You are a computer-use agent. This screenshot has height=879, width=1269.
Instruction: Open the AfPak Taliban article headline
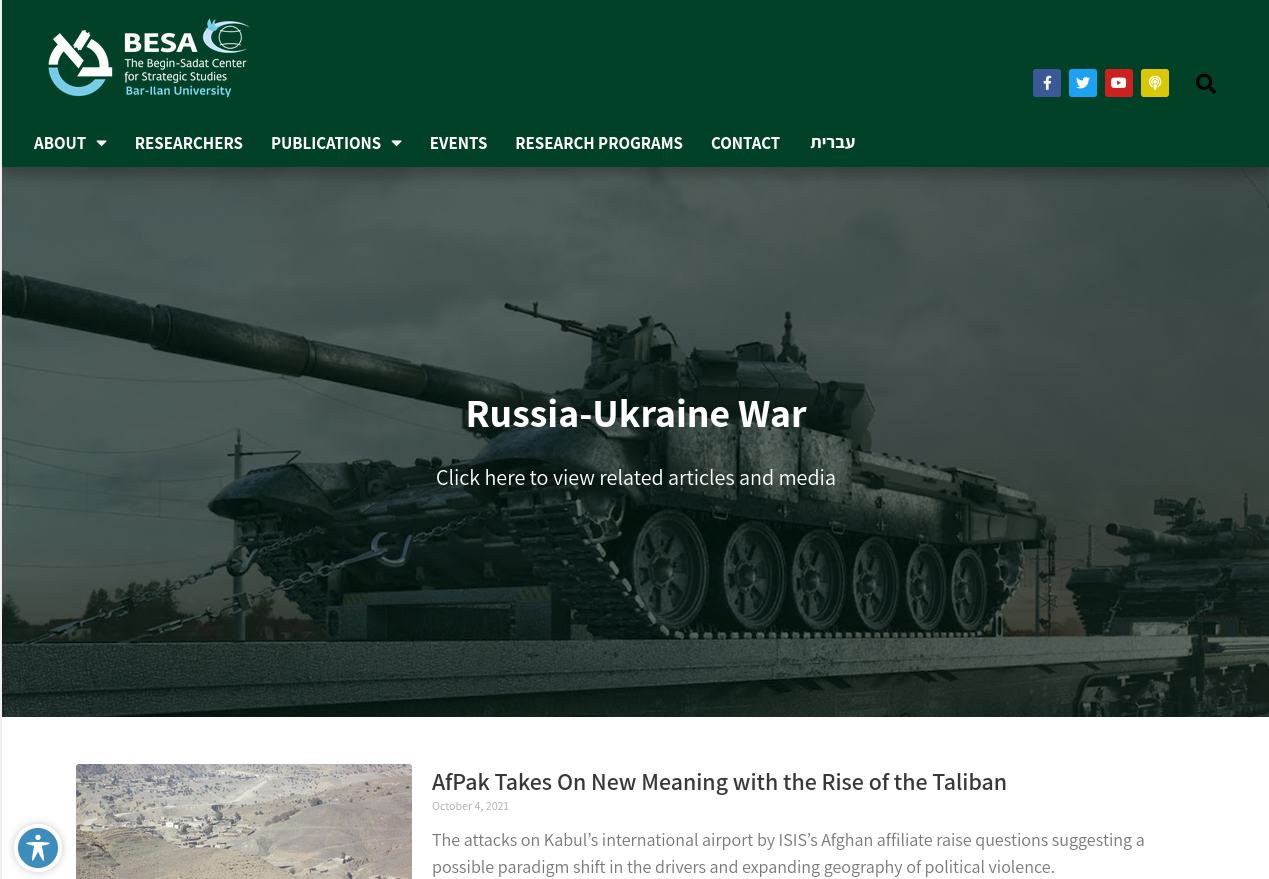(719, 782)
